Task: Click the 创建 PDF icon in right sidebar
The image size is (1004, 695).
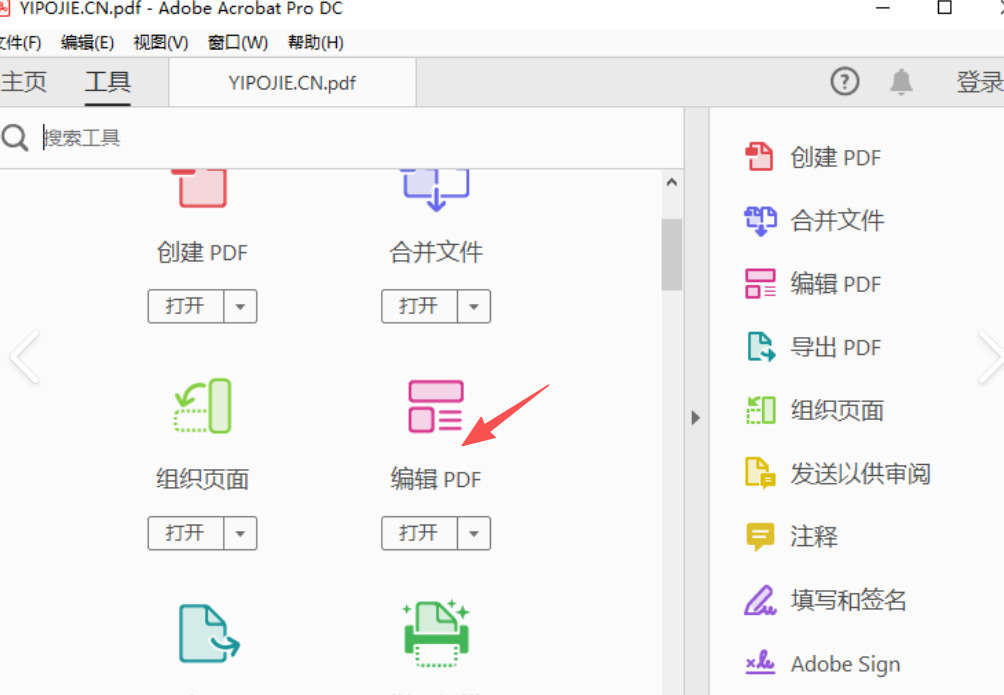Action: (759, 157)
